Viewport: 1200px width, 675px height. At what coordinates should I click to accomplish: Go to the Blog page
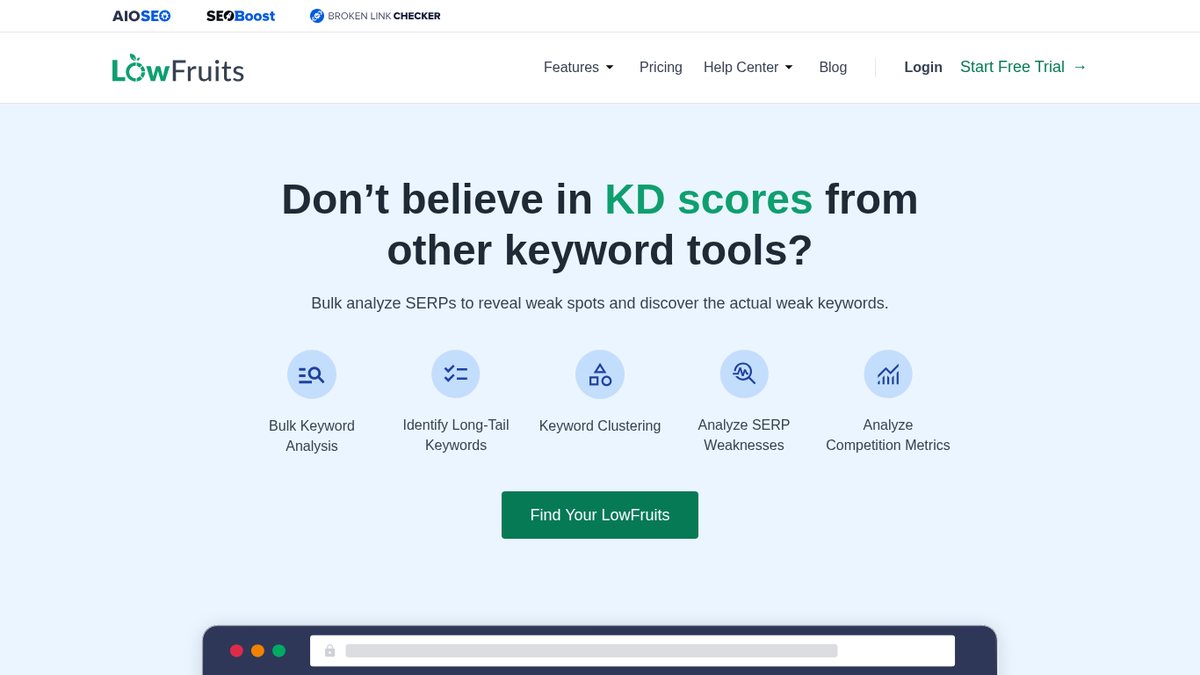pos(833,67)
